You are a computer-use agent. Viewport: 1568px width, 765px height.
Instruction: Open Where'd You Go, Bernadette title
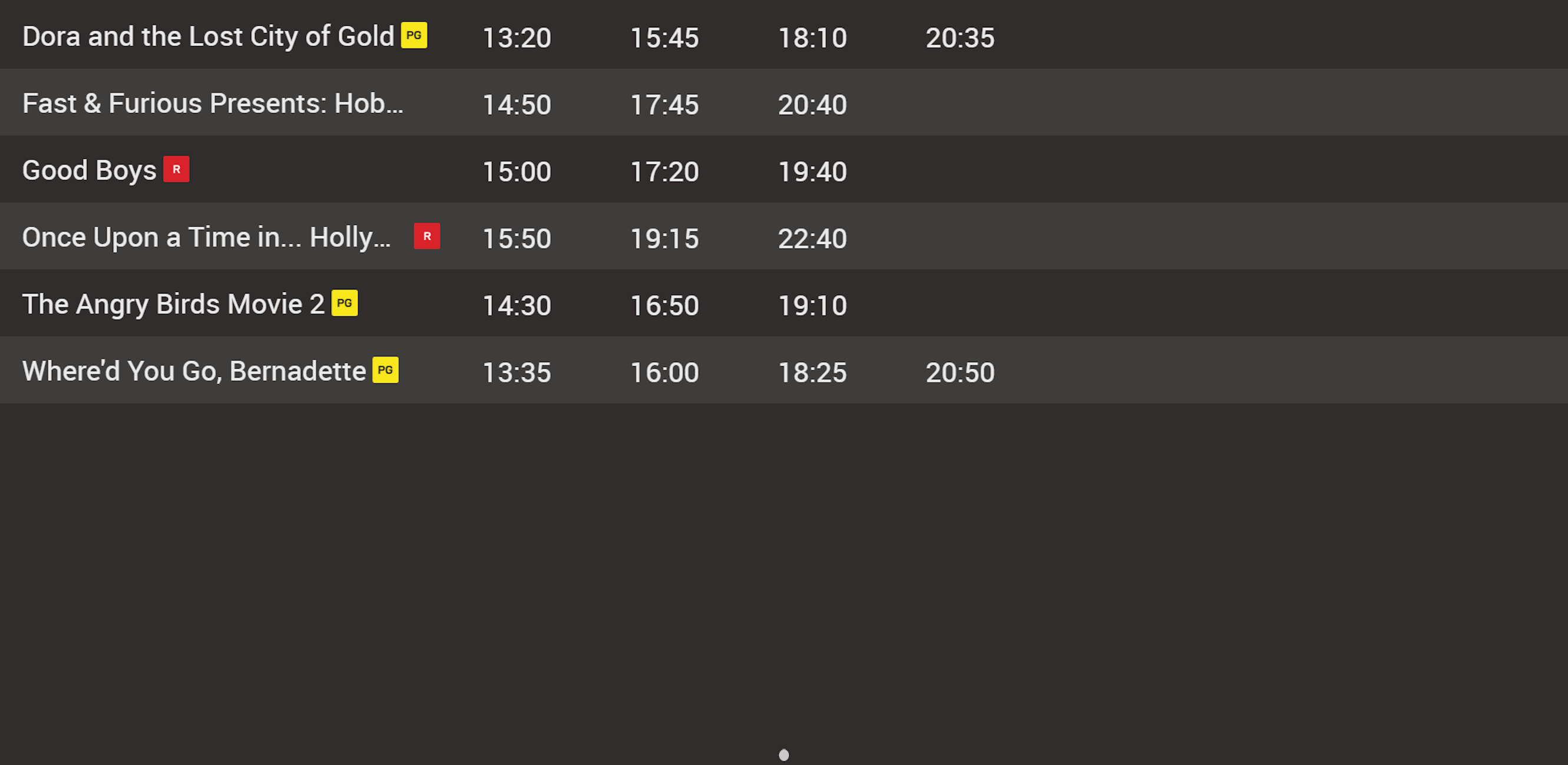coord(194,371)
